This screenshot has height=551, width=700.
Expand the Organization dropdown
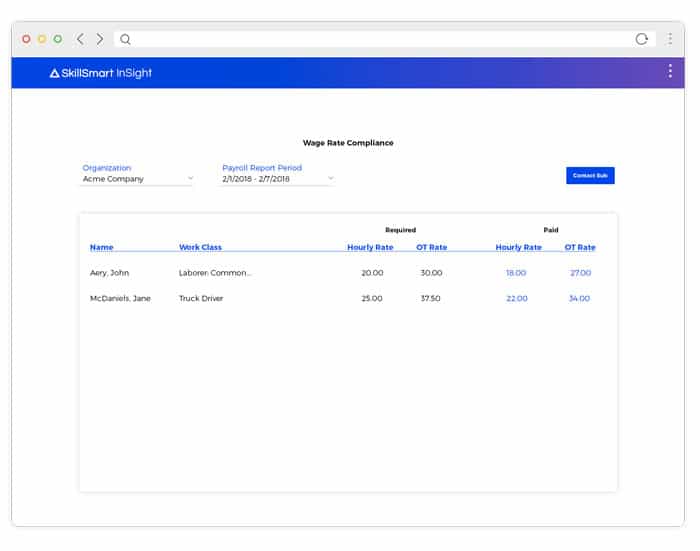137,179
